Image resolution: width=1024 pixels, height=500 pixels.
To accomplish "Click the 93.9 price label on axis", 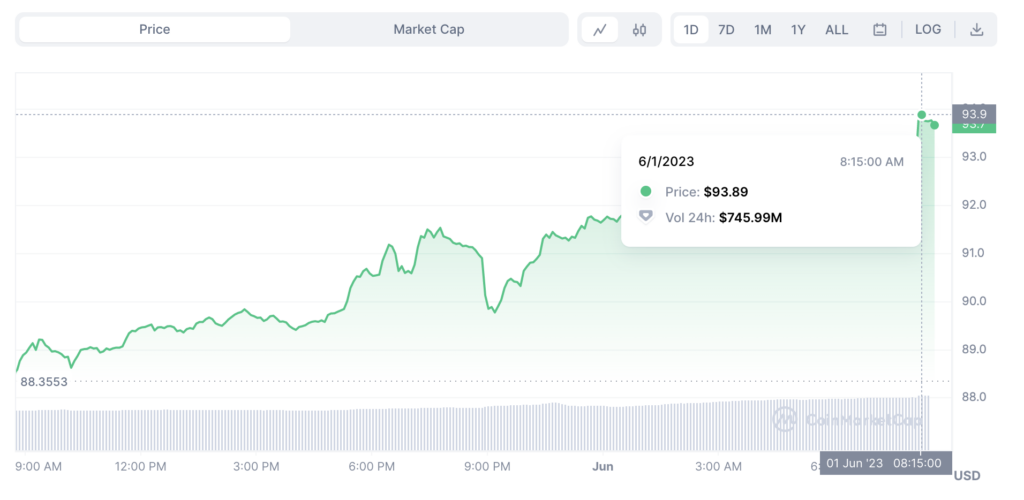I will tap(973, 111).
